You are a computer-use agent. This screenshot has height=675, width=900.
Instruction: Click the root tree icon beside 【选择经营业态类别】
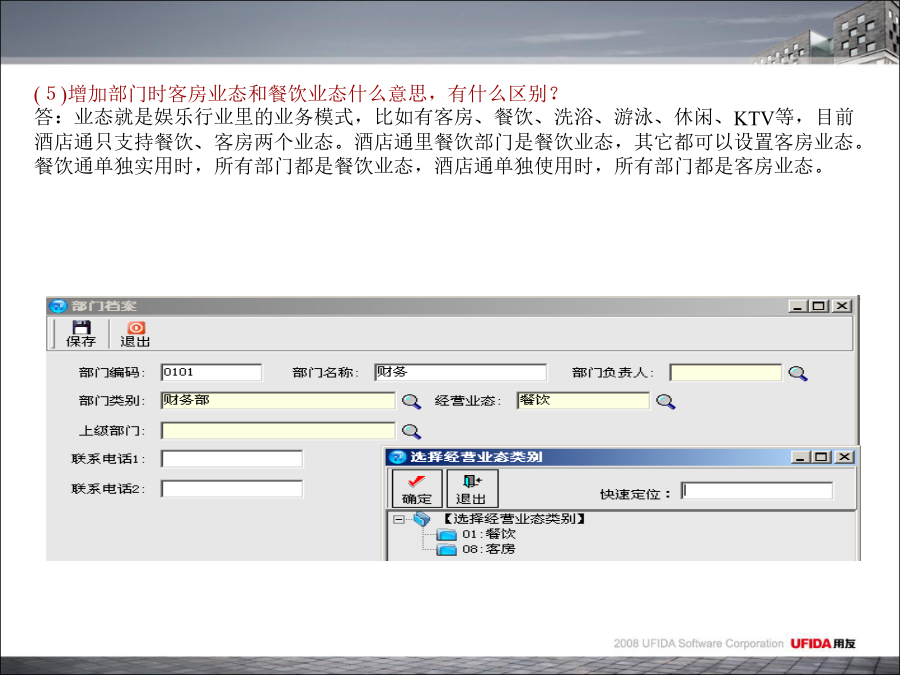pos(422,519)
